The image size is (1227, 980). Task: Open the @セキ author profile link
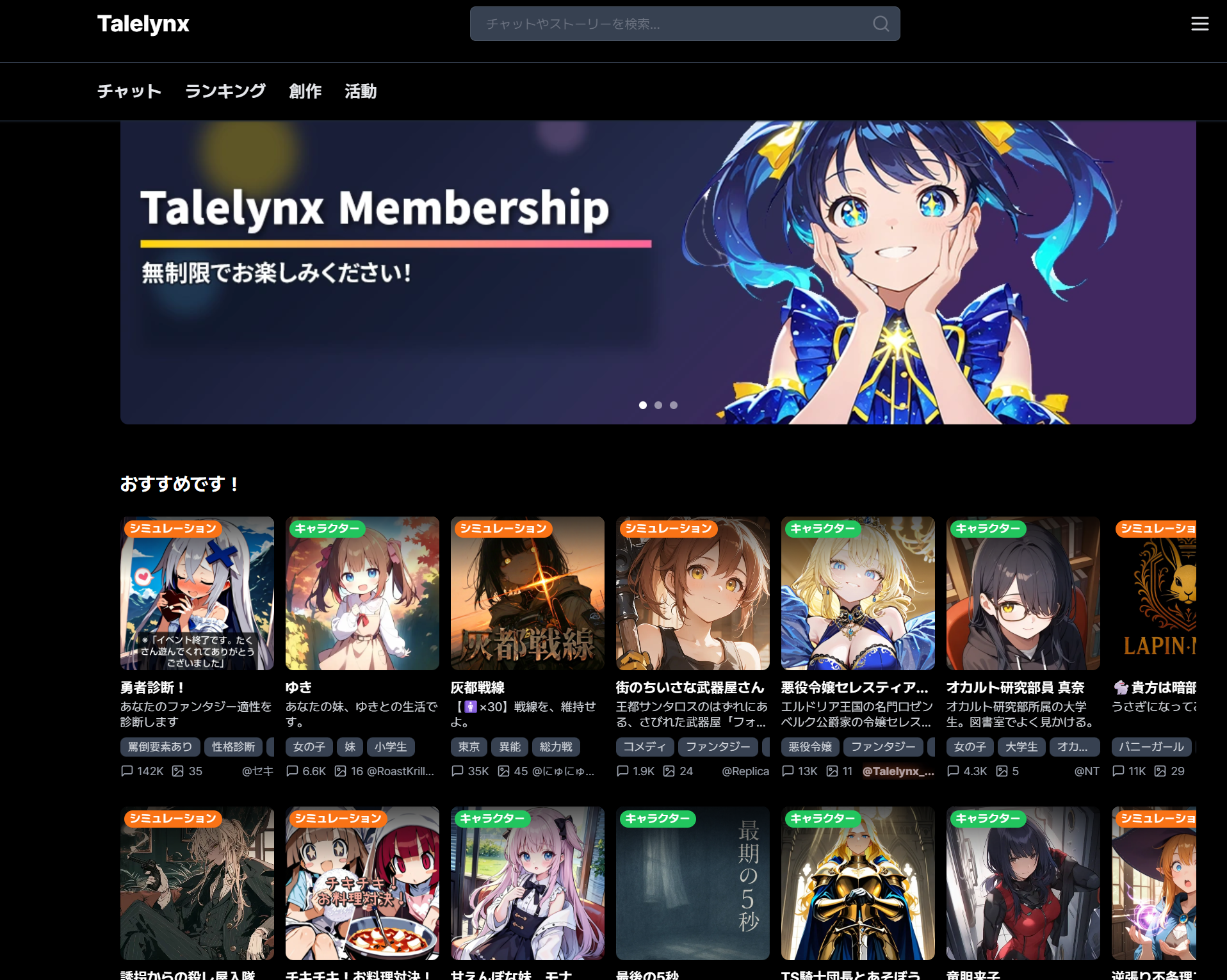(257, 771)
